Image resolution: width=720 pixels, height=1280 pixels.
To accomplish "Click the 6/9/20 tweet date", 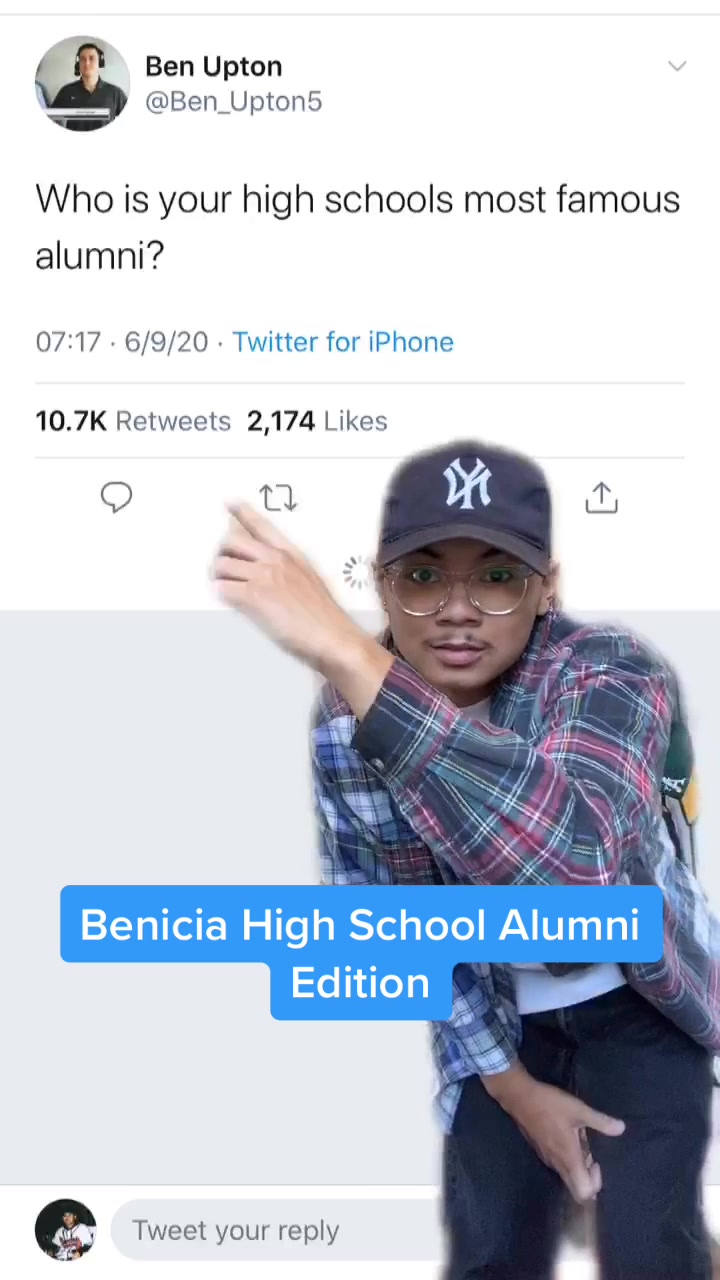I will click(x=166, y=342).
